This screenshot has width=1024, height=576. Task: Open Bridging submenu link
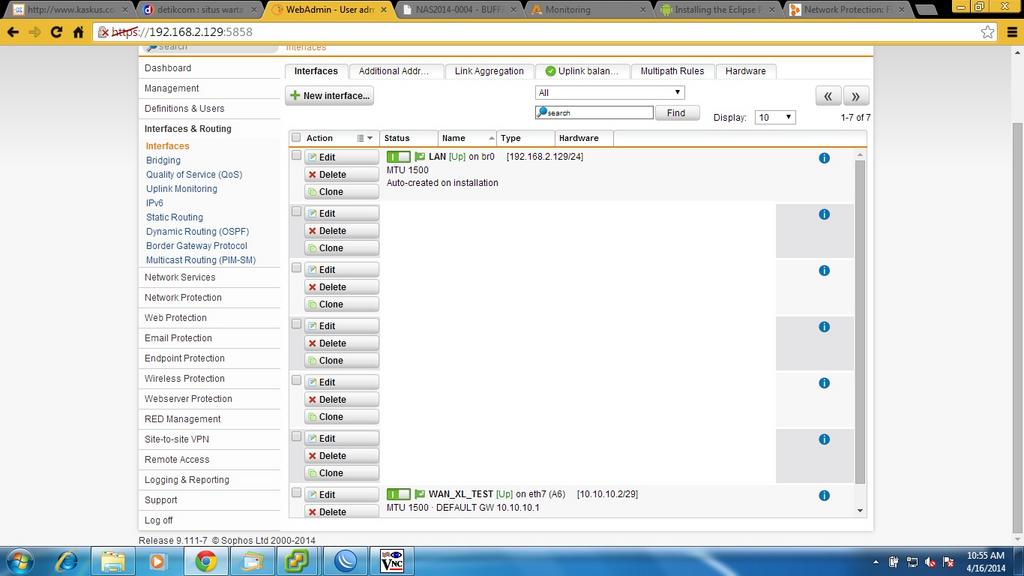(163, 160)
